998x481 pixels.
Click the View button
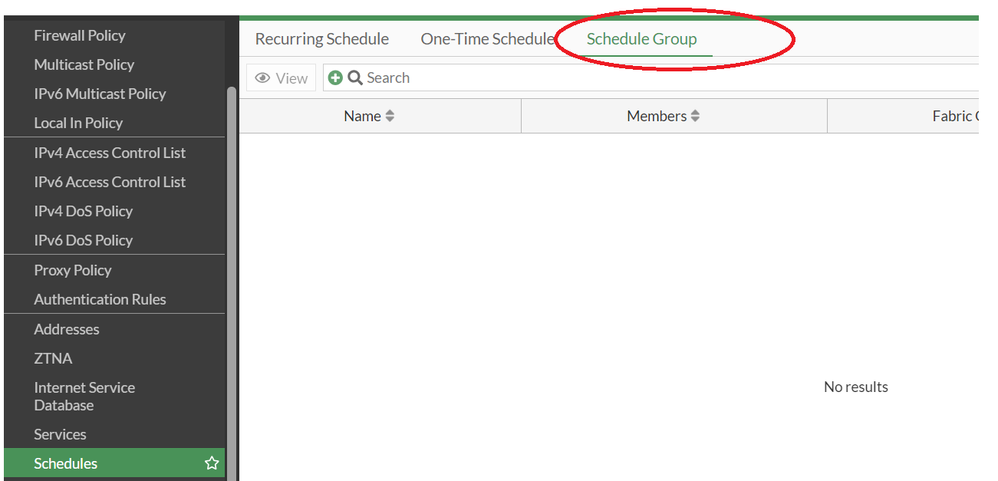[x=281, y=78]
